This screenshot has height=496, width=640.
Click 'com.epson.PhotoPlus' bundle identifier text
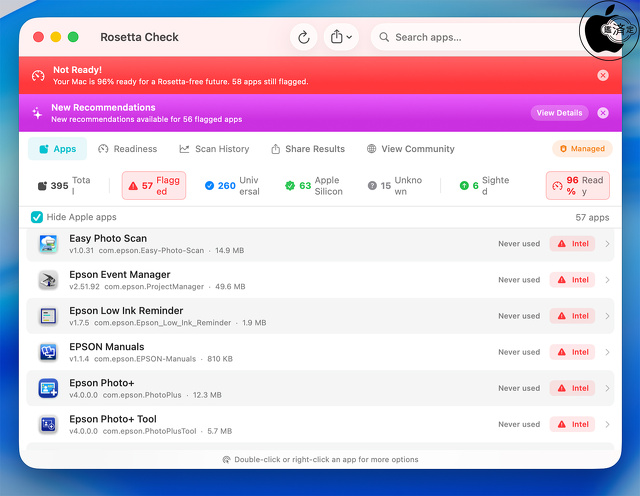pos(142,395)
